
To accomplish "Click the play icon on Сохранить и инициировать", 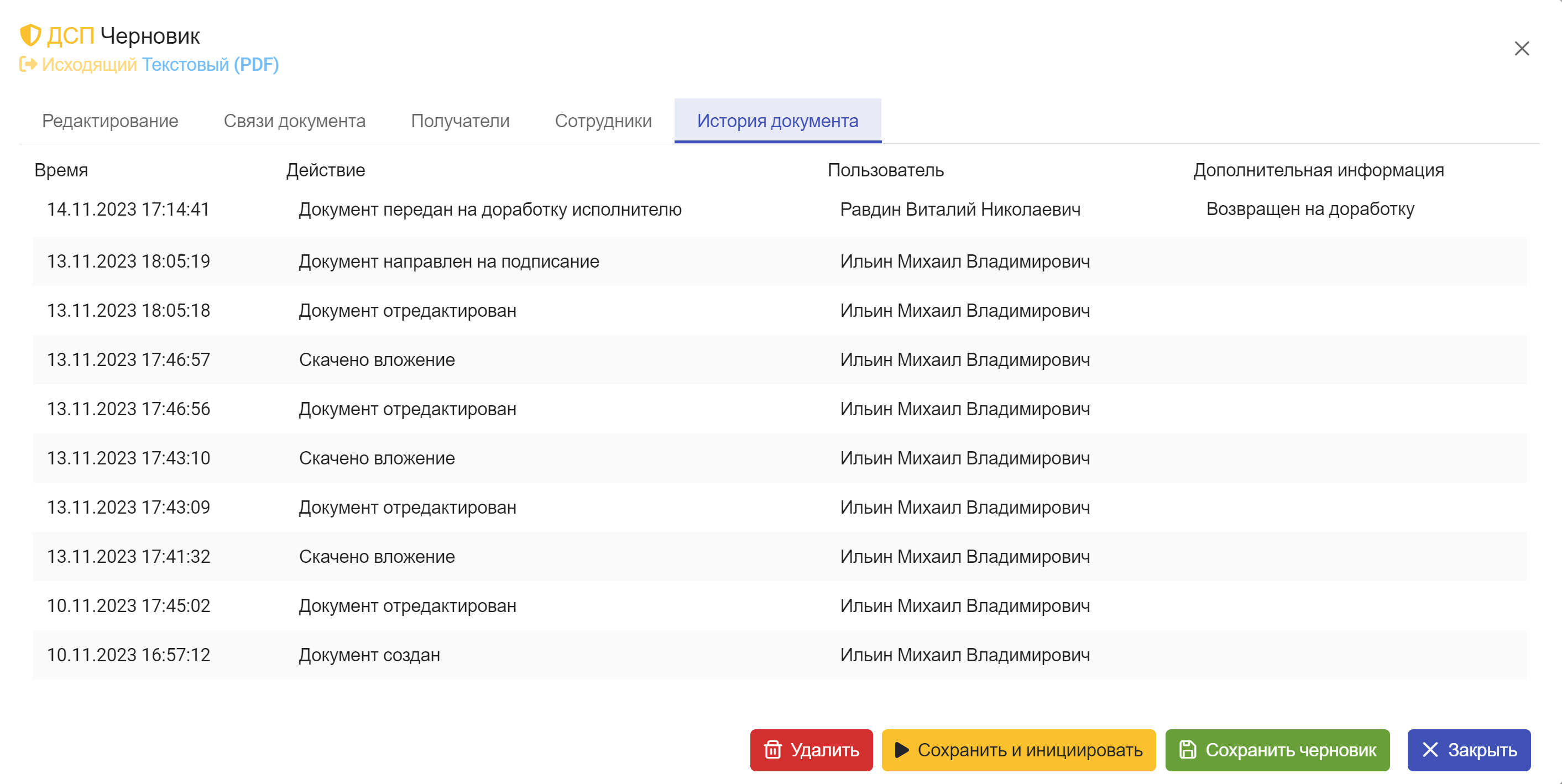I will click(x=902, y=750).
